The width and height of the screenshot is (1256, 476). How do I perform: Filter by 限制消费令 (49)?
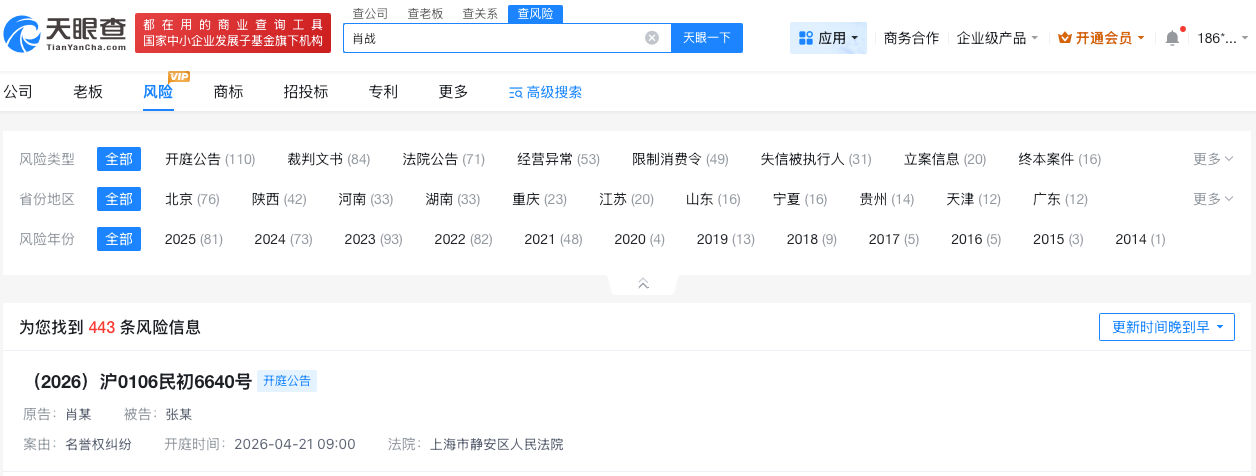tap(681, 159)
